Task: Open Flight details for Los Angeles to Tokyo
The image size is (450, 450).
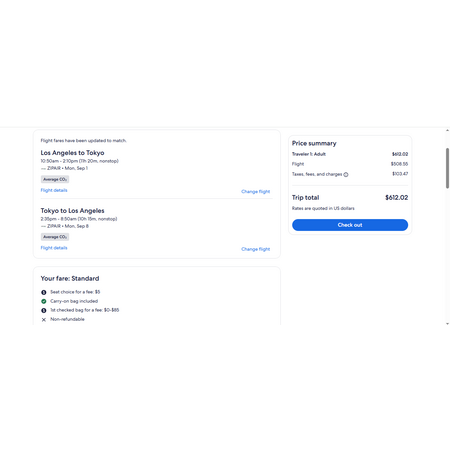Action: tap(54, 190)
